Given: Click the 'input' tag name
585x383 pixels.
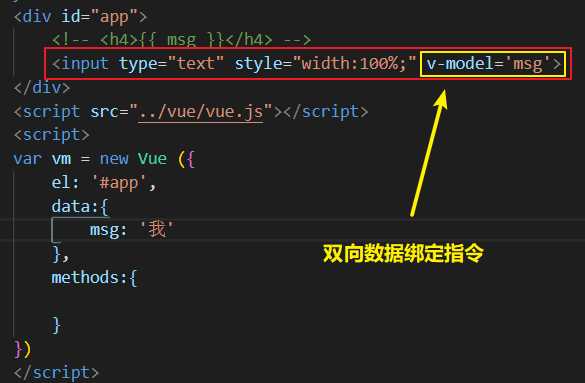Looking at the screenshot, I should point(85,63).
